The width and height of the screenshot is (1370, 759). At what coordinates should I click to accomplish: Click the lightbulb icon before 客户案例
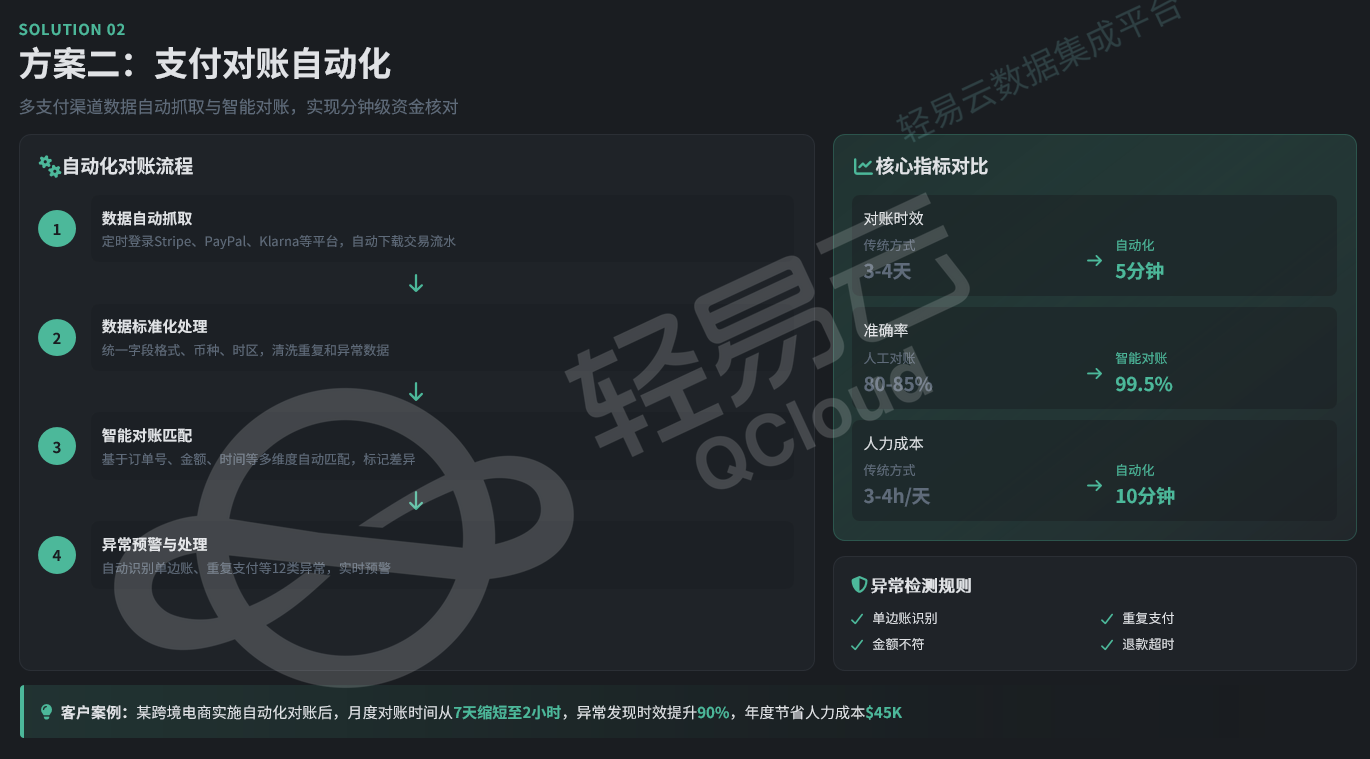(x=46, y=712)
